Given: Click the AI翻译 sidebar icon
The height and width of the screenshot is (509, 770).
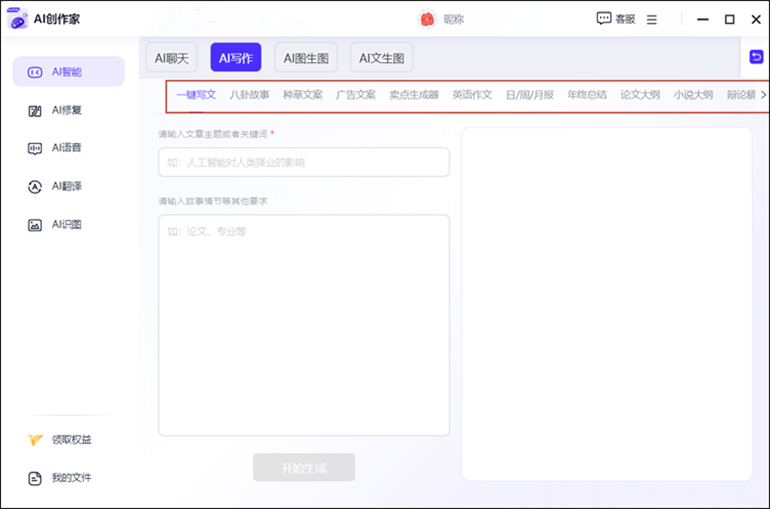Looking at the screenshot, I should pos(34,187).
